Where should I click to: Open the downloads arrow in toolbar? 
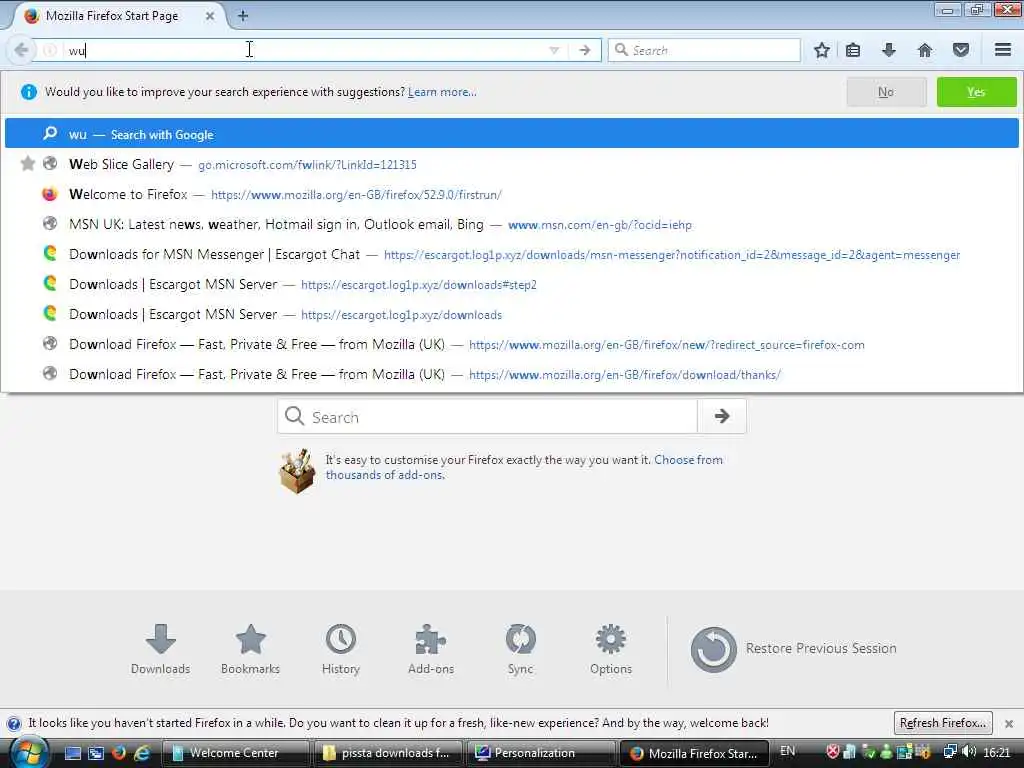click(x=889, y=50)
